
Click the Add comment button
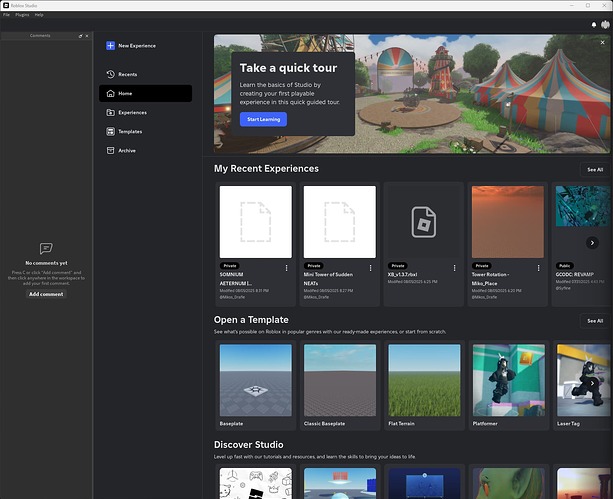(x=46, y=294)
